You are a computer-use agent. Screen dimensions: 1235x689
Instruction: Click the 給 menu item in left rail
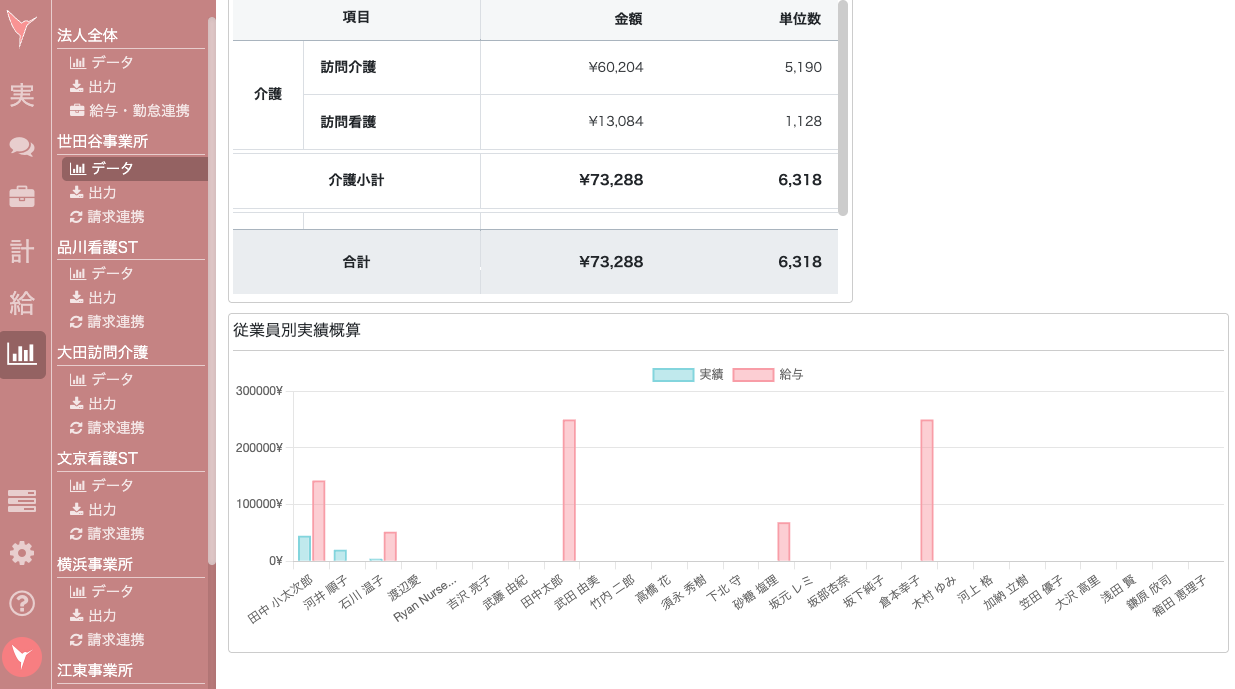[22, 302]
